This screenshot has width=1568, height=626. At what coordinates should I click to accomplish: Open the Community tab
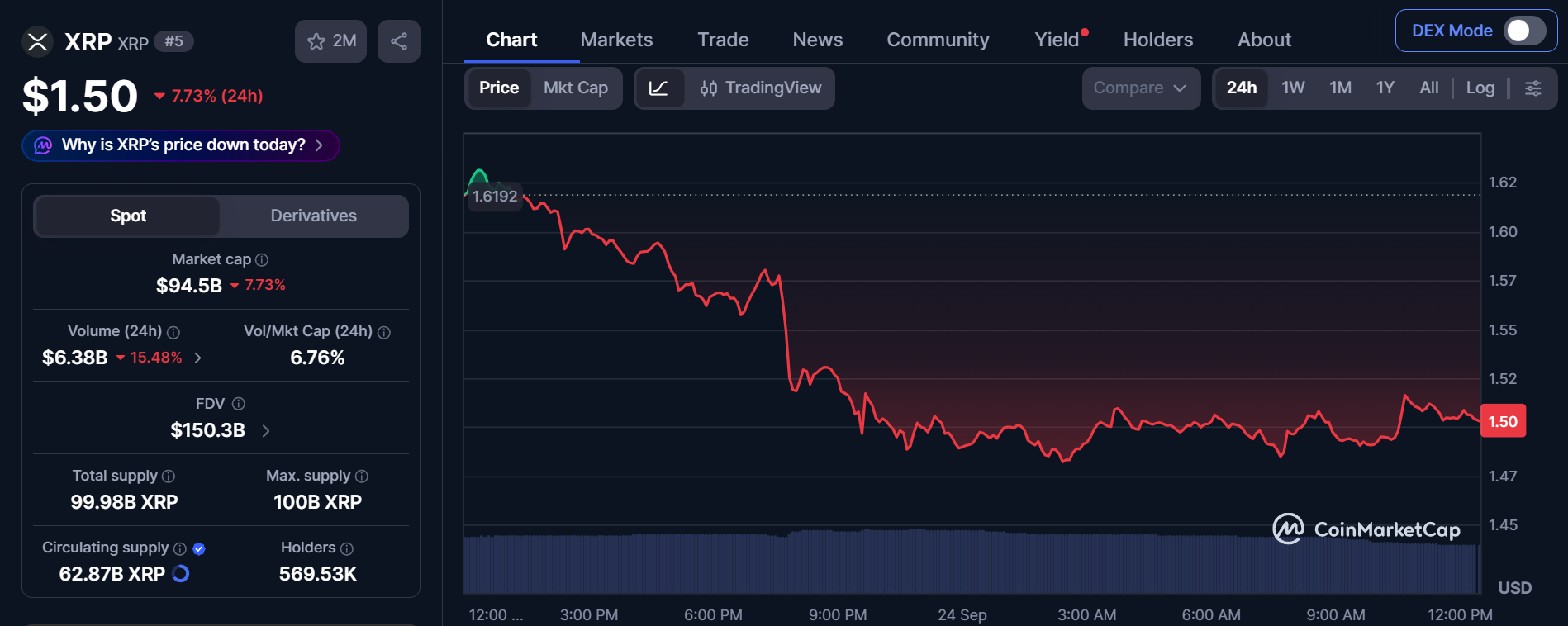tap(938, 40)
